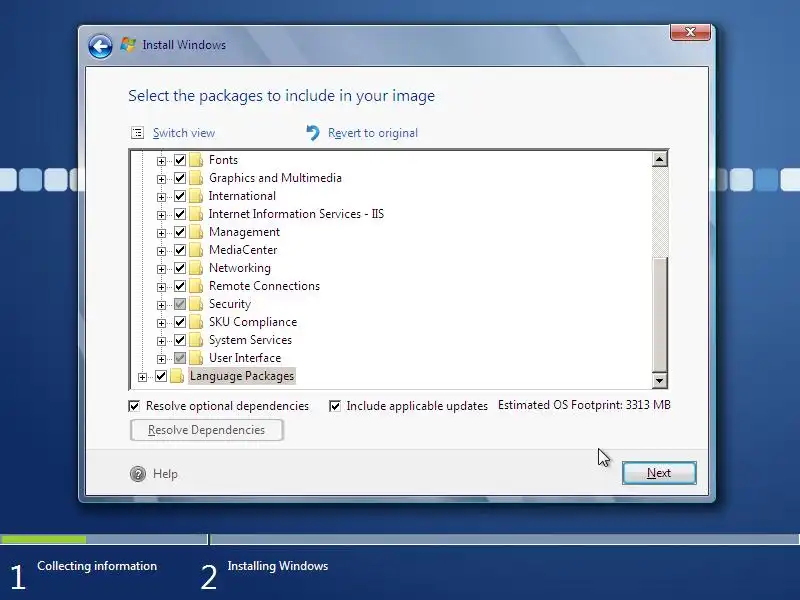Disable the Networking package checkbox
This screenshot has width=800, height=600.
click(180, 268)
